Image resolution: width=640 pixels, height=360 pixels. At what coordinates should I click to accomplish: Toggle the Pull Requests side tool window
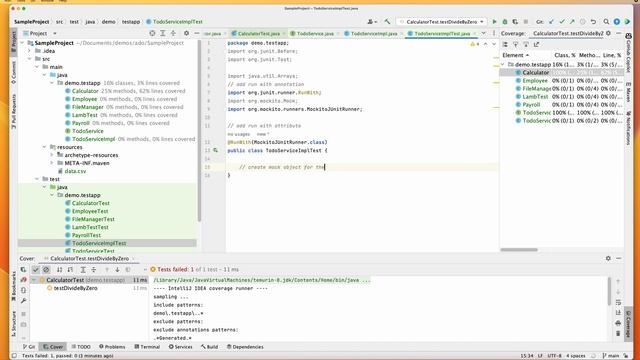[x=13, y=111]
